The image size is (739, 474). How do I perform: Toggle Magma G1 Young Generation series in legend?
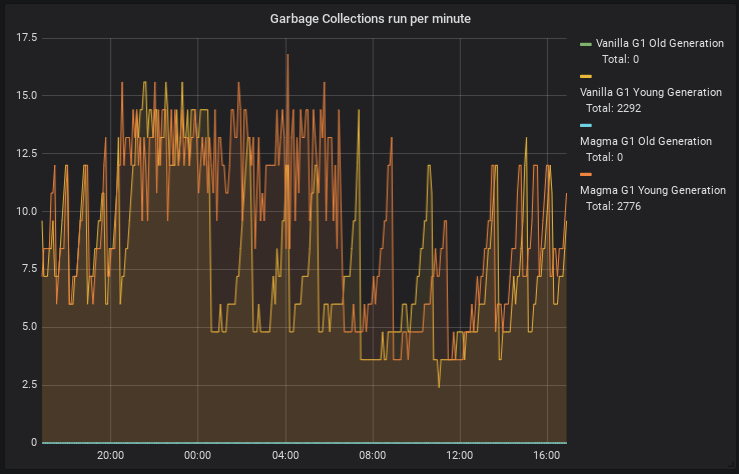[x=653, y=190]
